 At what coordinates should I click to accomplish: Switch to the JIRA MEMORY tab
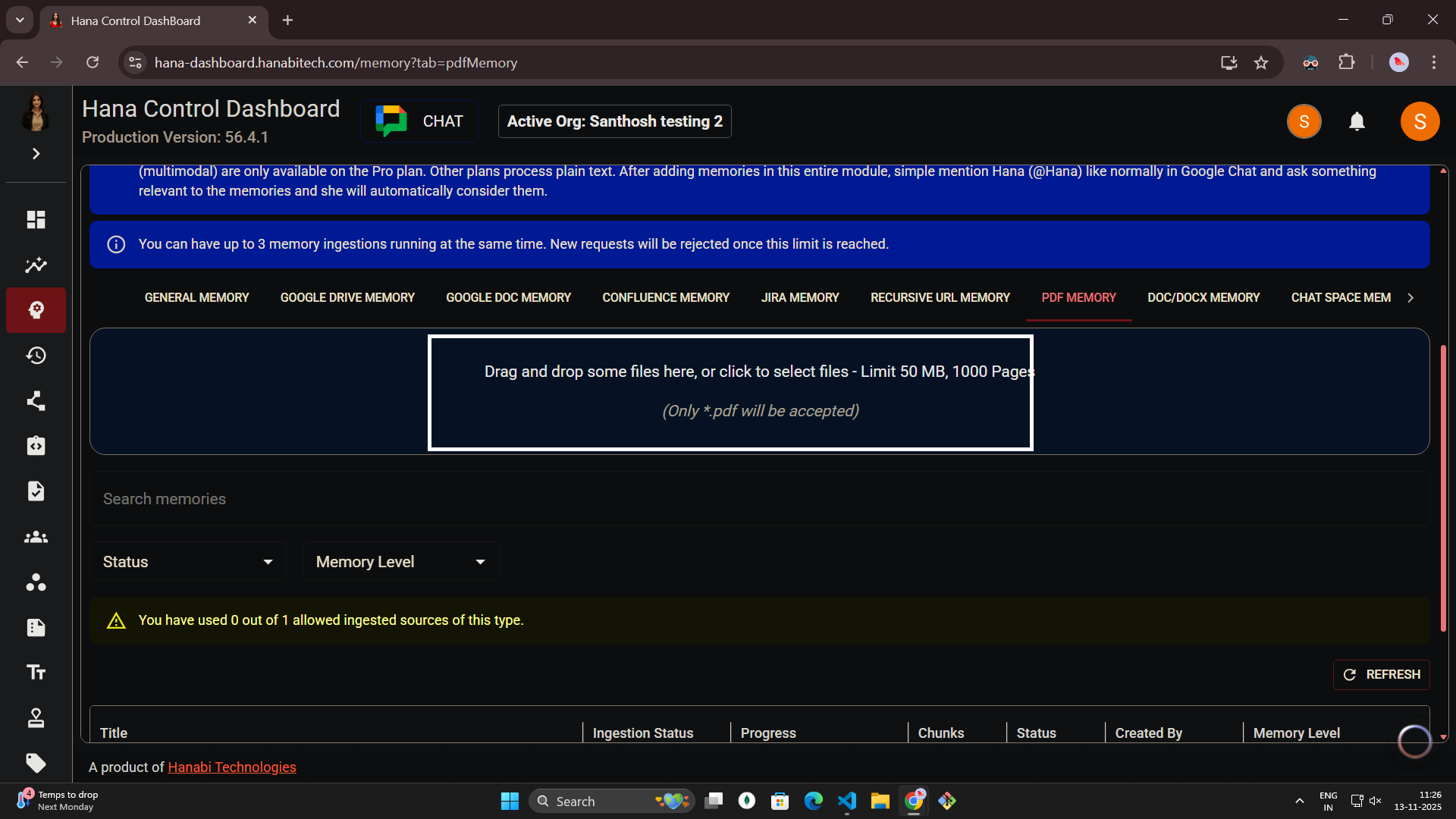pyautogui.click(x=799, y=297)
